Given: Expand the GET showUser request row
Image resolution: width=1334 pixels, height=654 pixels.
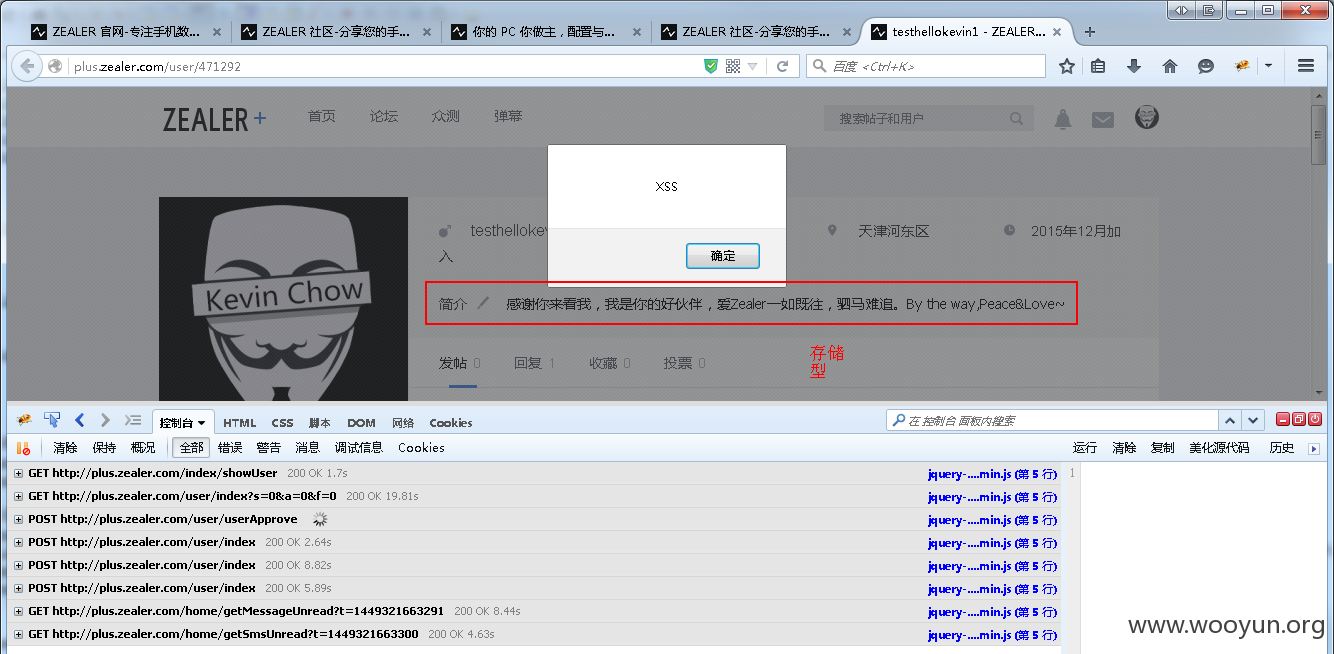Looking at the screenshot, I should pos(19,473).
